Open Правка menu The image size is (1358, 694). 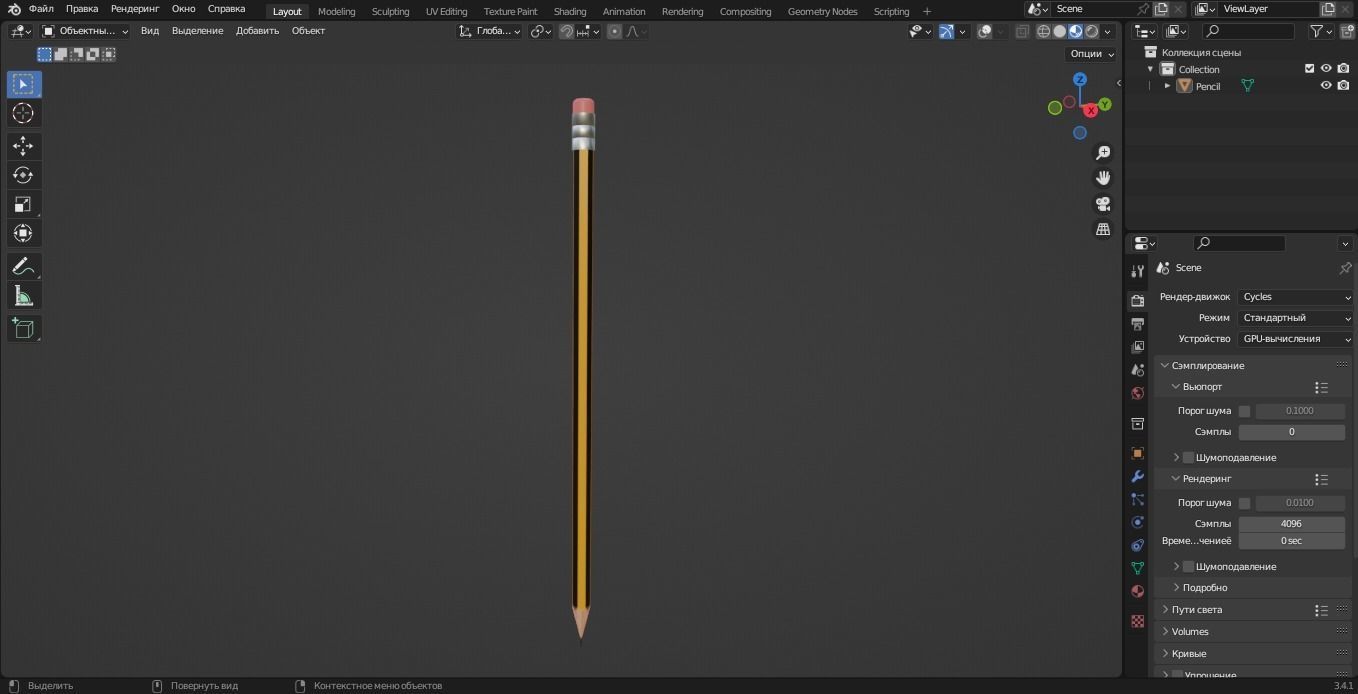pos(82,9)
